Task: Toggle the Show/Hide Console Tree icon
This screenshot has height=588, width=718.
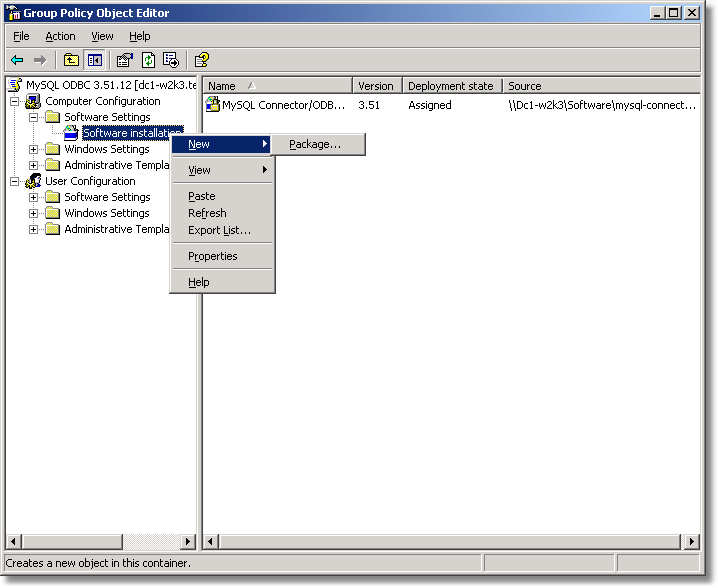Action: [x=95, y=60]
